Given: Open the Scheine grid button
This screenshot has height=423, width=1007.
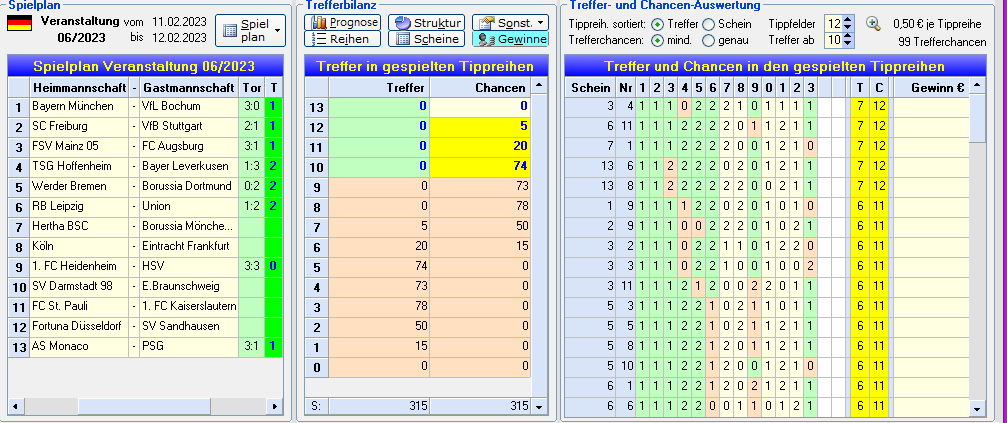Looking at the screenshot, I should tap(426, 39).
